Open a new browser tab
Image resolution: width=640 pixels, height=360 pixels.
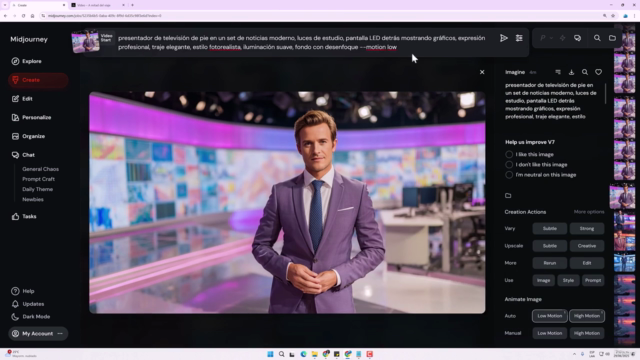click(x=132, y=5)
